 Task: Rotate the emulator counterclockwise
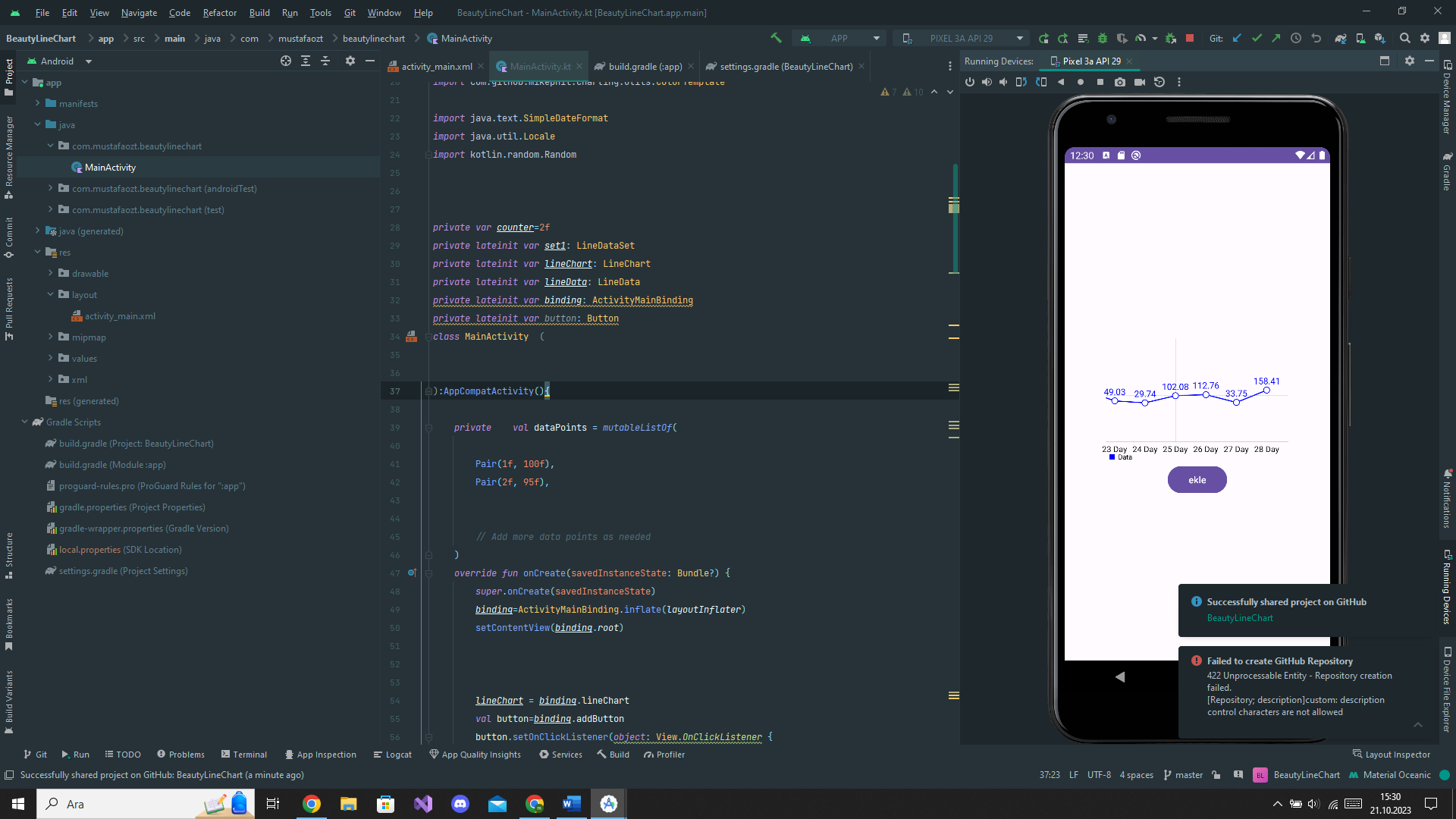(1021, 82)
